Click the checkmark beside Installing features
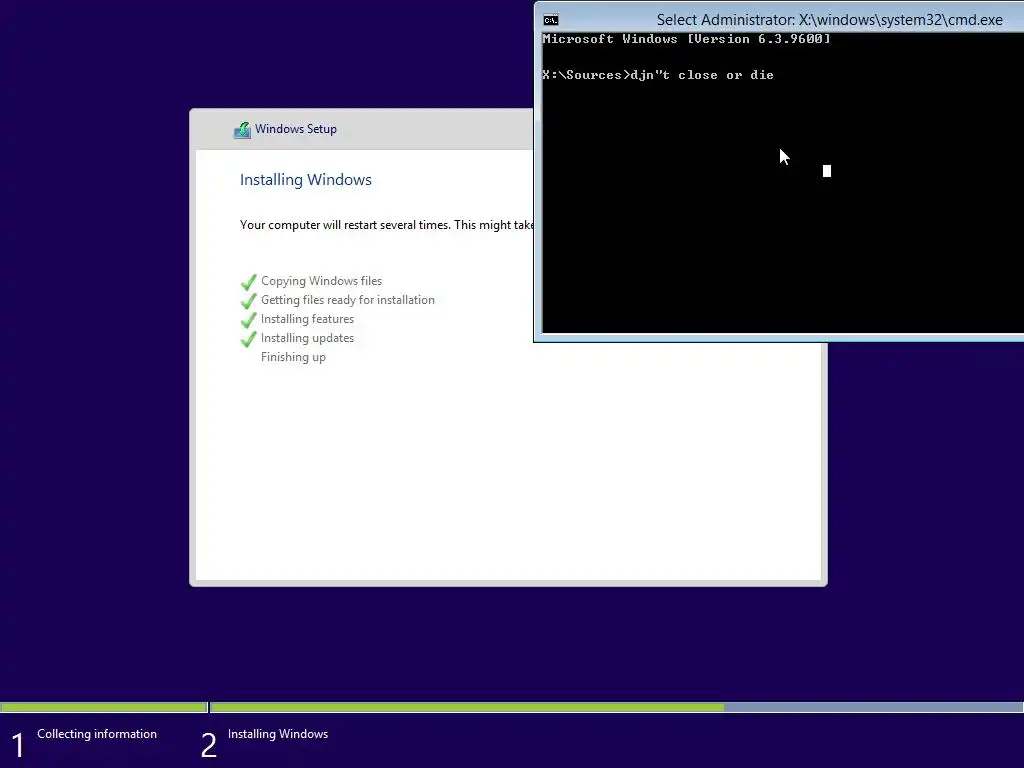1024x768 pixels. point(249,320)
